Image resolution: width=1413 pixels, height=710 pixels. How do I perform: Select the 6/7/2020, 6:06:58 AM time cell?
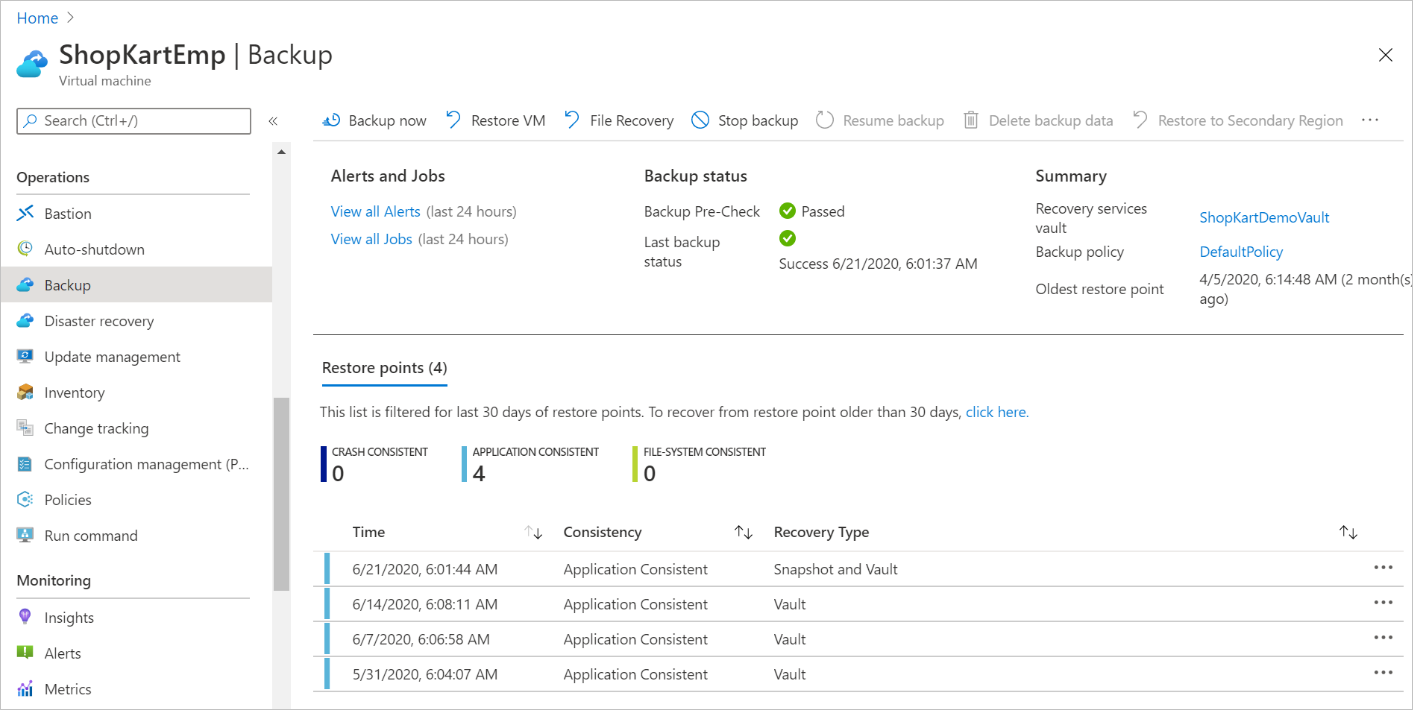tap(421, 639)
